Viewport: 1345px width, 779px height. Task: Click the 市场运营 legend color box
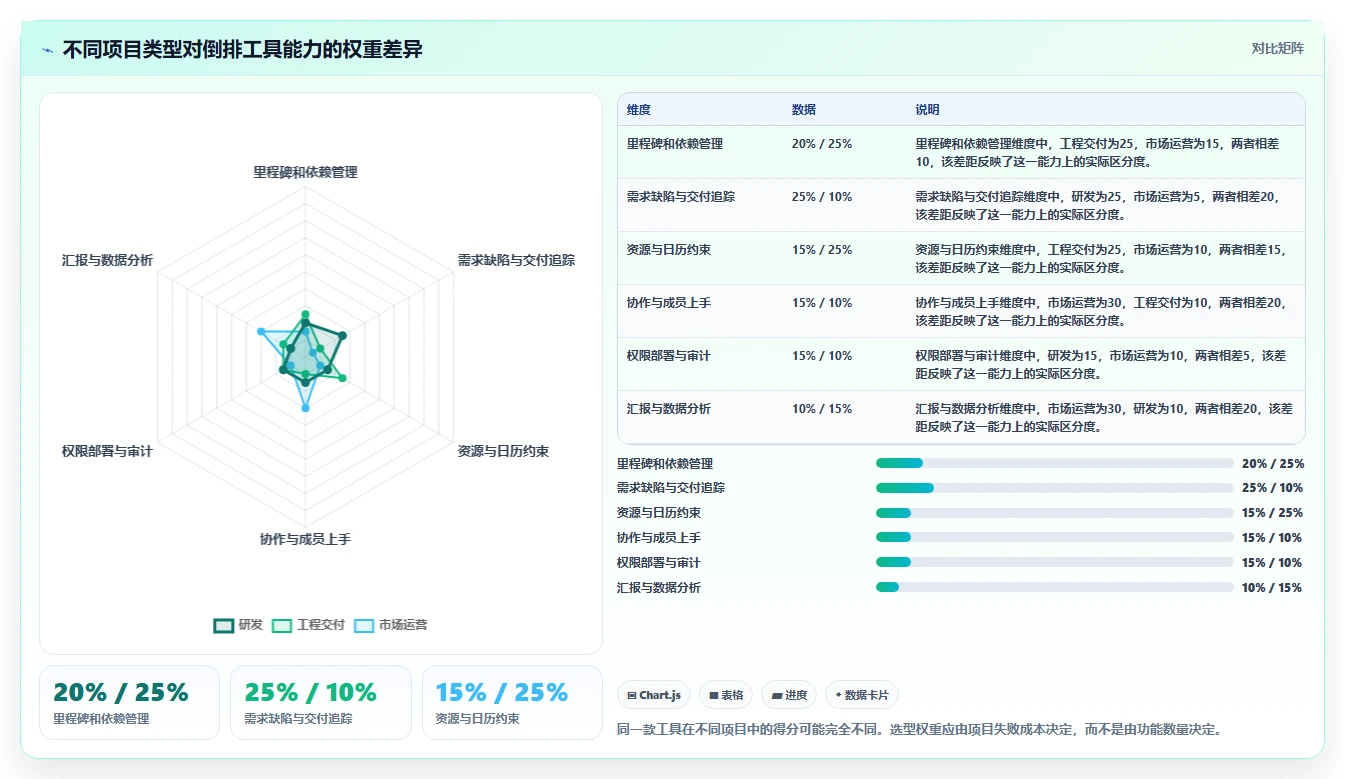pos(364,625)
